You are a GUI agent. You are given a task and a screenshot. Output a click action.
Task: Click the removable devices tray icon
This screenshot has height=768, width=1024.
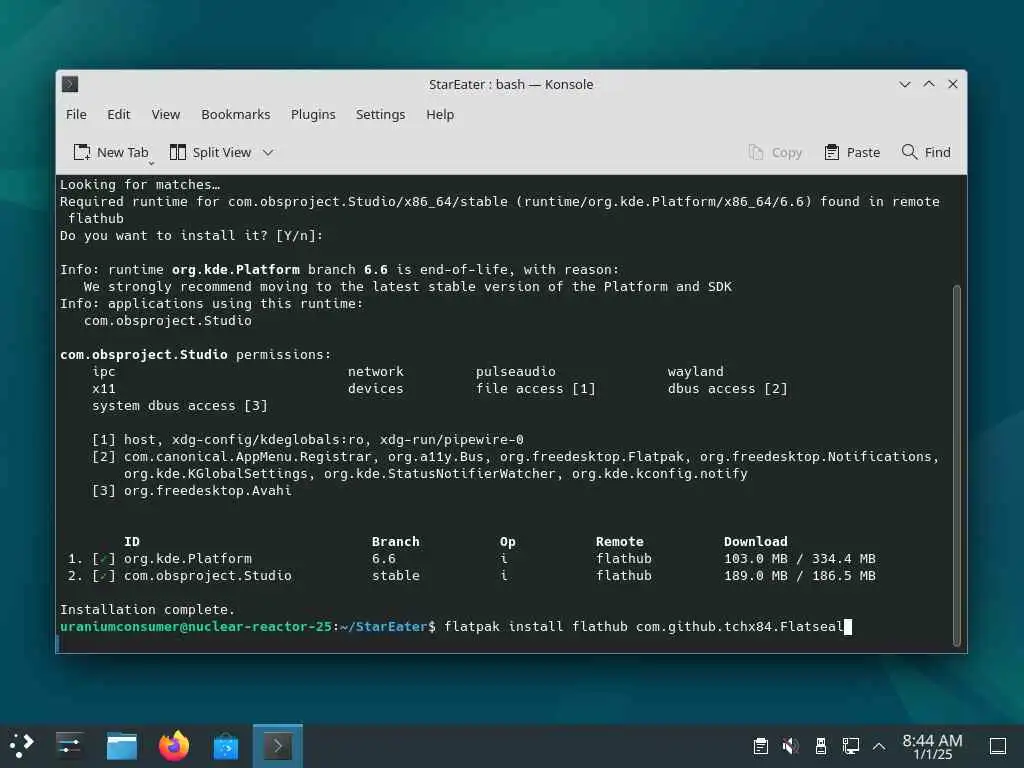click(x=821, y=746)
